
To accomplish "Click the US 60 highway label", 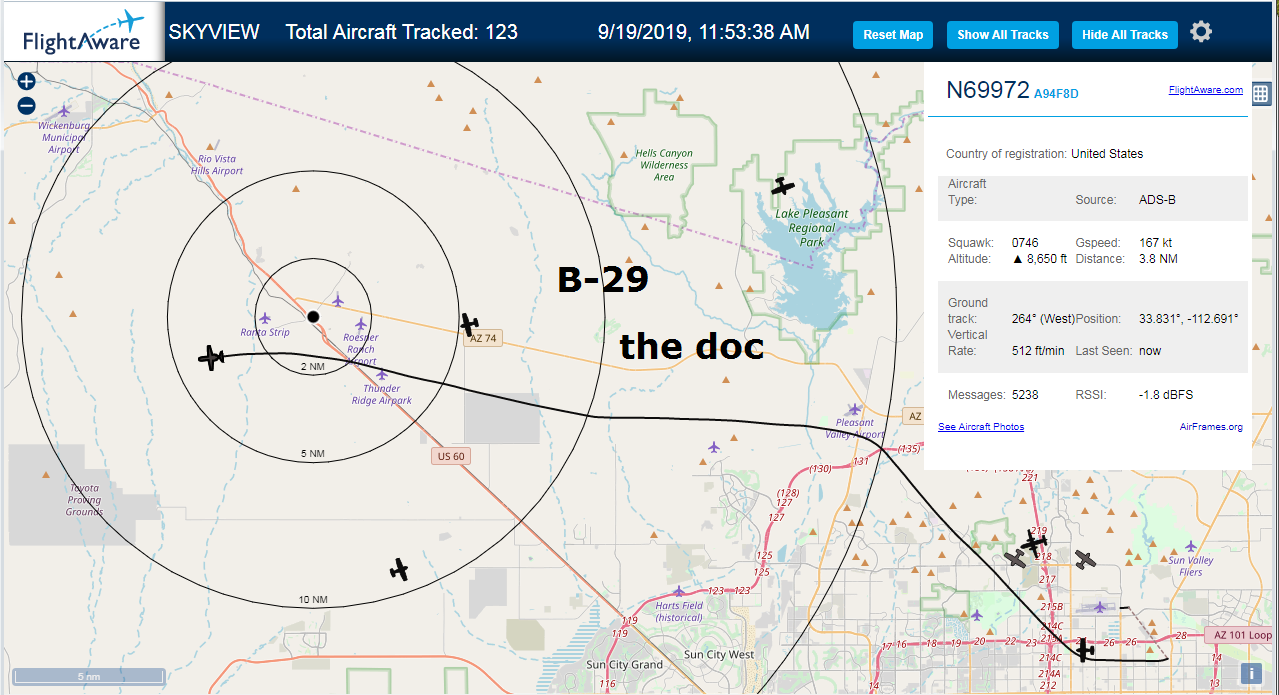I will (x=451, y=456).
